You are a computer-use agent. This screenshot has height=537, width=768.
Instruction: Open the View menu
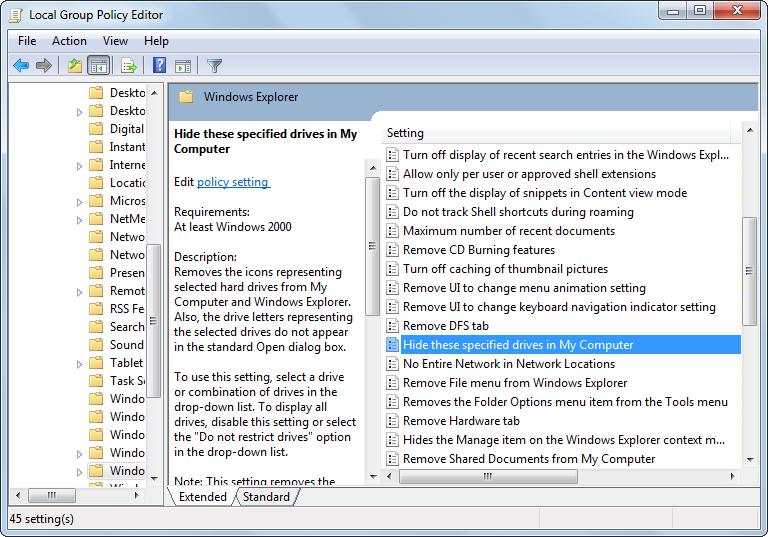coord(115,41)
